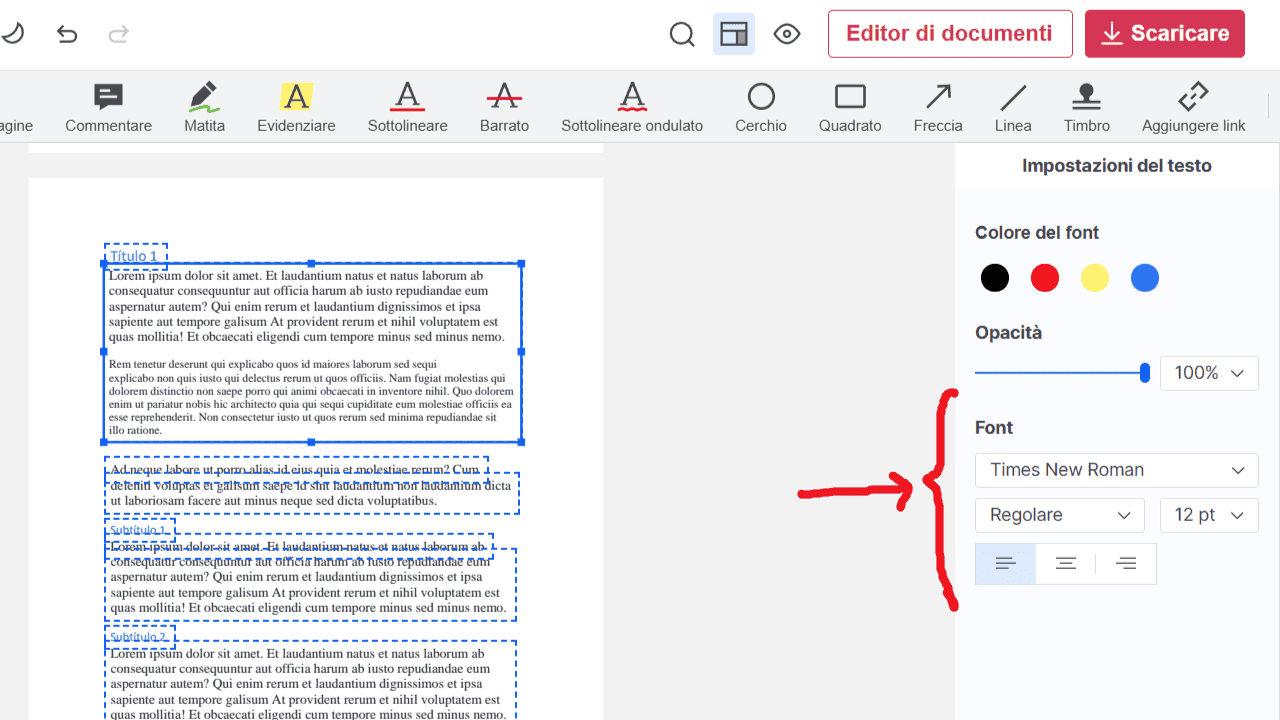Open the Times New Roman font dropdown
This screenshot has height=720, width=1280.
click(x=1116, y=470)
